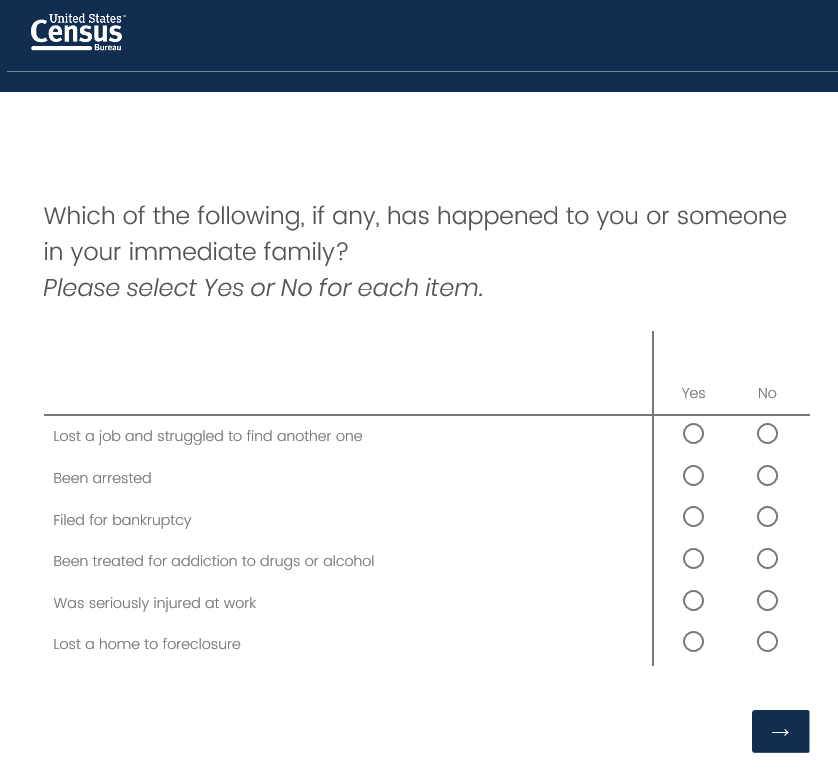Screen dimensions: 838x775
Task: Click the United States Census Bureau logo
Action: pos(77,33)
